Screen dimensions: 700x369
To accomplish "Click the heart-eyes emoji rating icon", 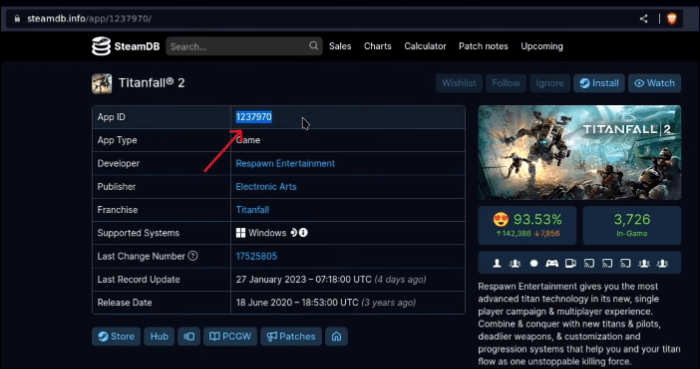I will [501, 220].
